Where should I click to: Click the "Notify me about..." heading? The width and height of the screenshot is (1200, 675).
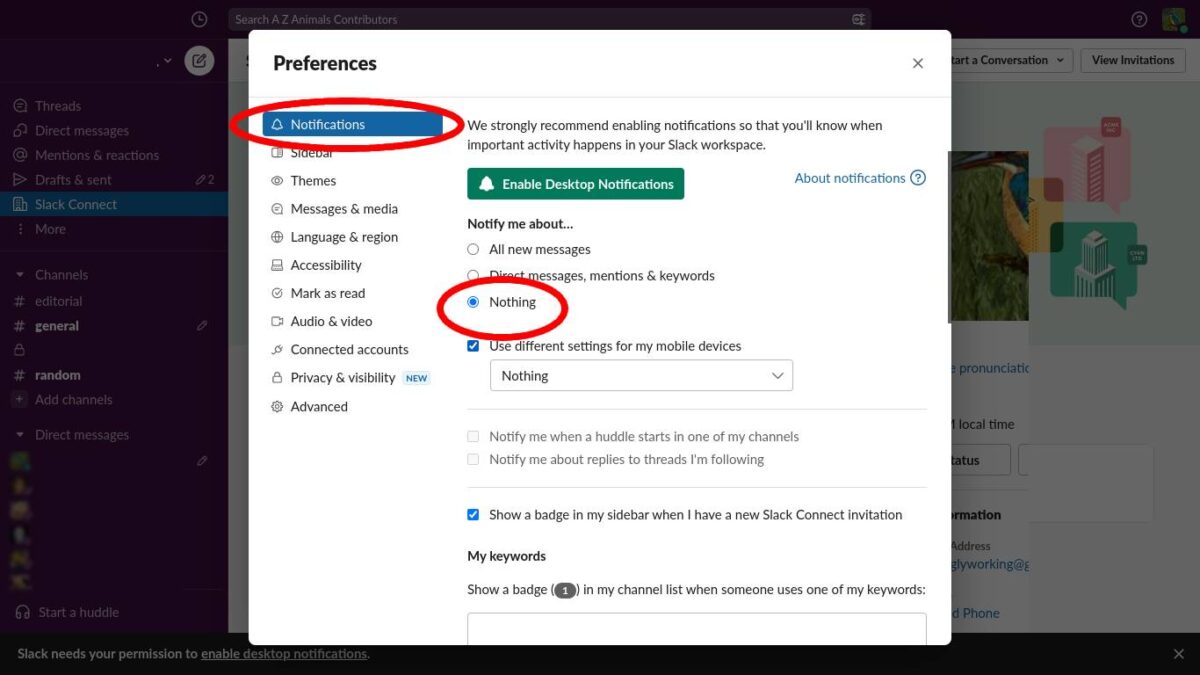point(520,224)
